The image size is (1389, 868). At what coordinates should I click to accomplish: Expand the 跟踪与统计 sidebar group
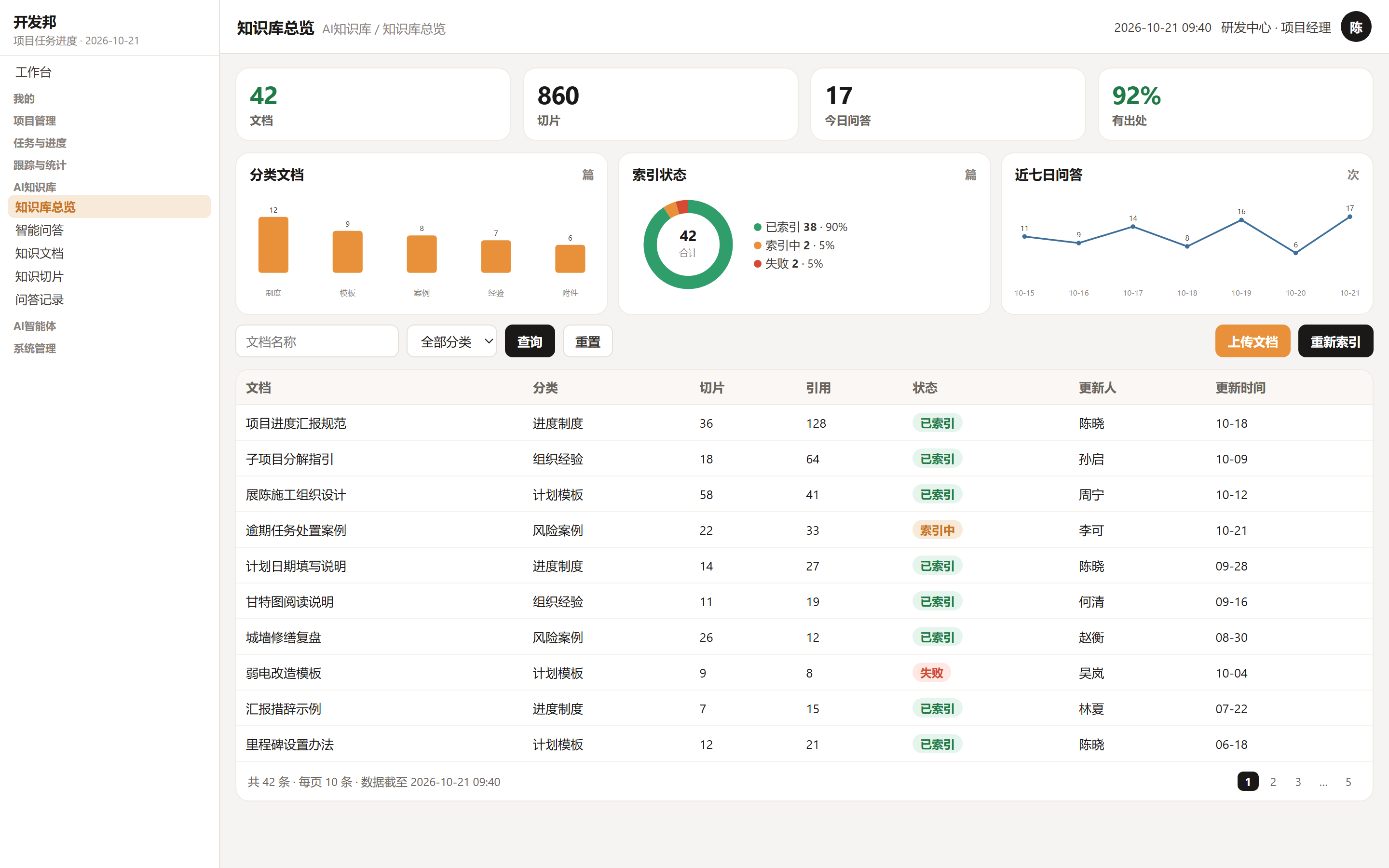coord(40,165)
